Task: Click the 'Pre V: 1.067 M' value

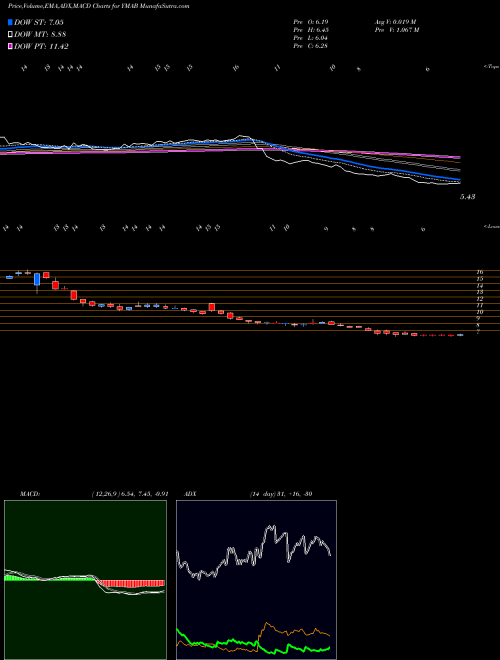Action: [x=396, y=30]
